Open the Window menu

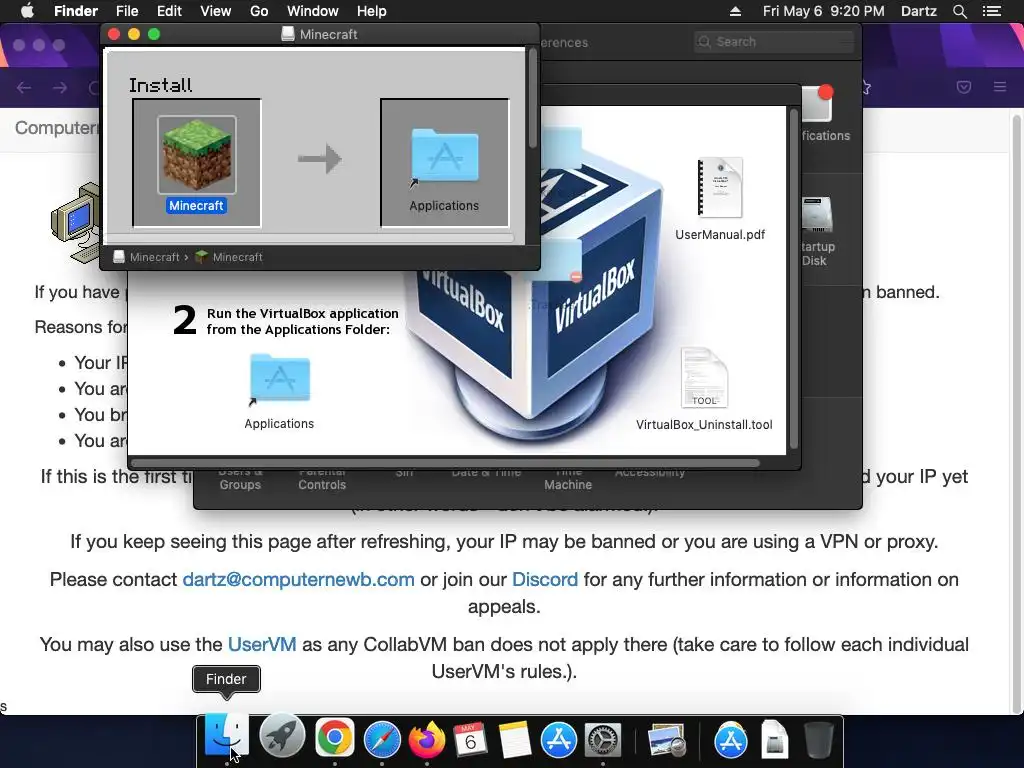pos(313,11)
